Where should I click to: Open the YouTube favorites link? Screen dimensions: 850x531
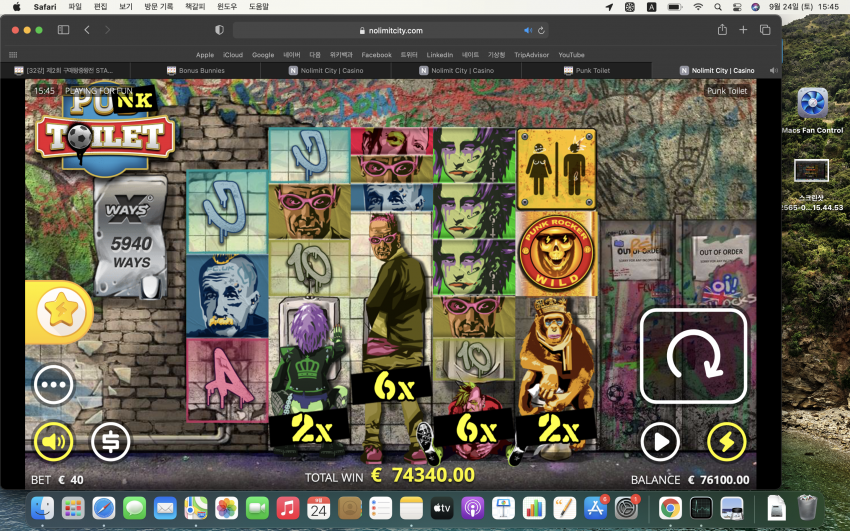tap(571, 55)
